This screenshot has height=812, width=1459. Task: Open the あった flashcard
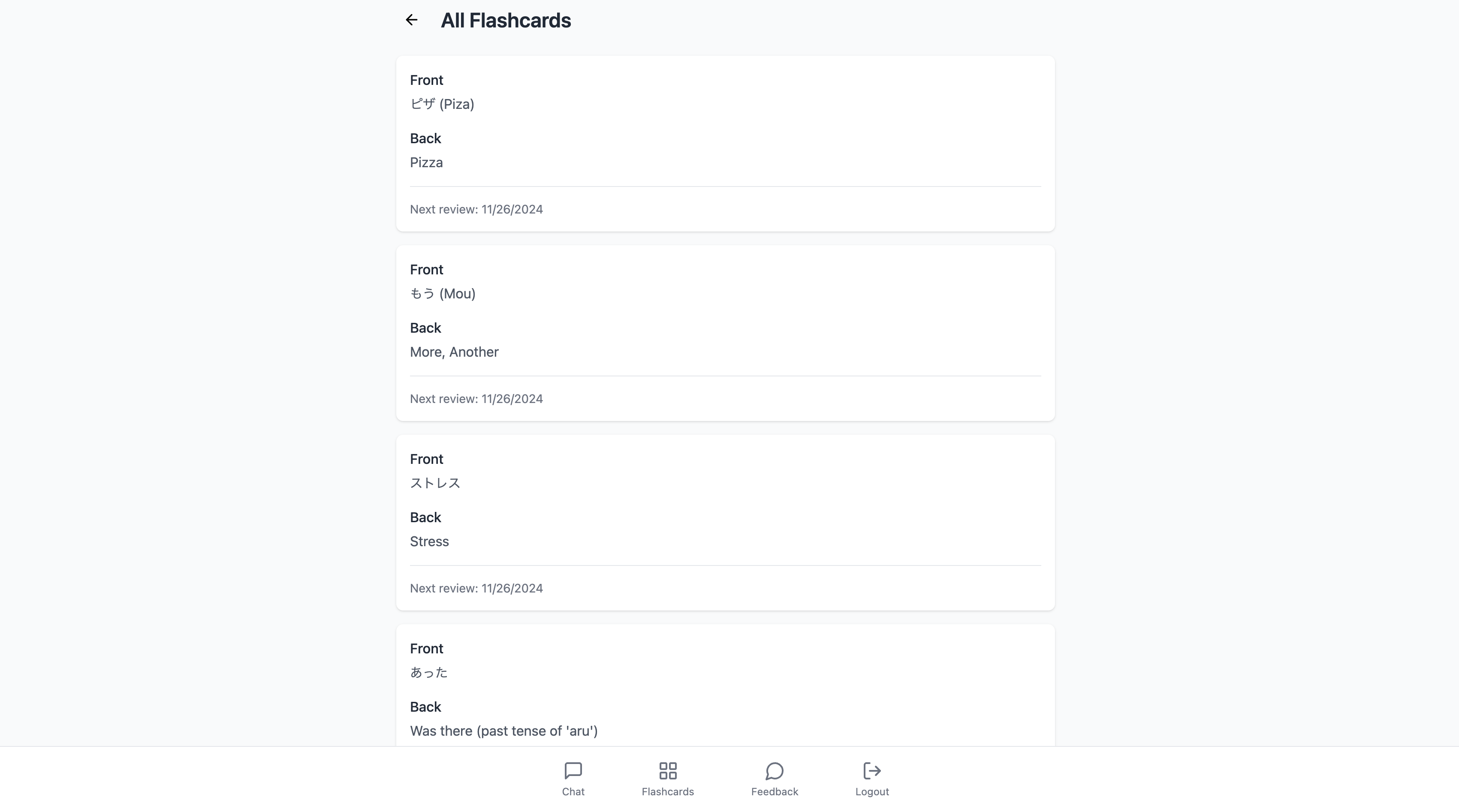click(x=429, y=673)
